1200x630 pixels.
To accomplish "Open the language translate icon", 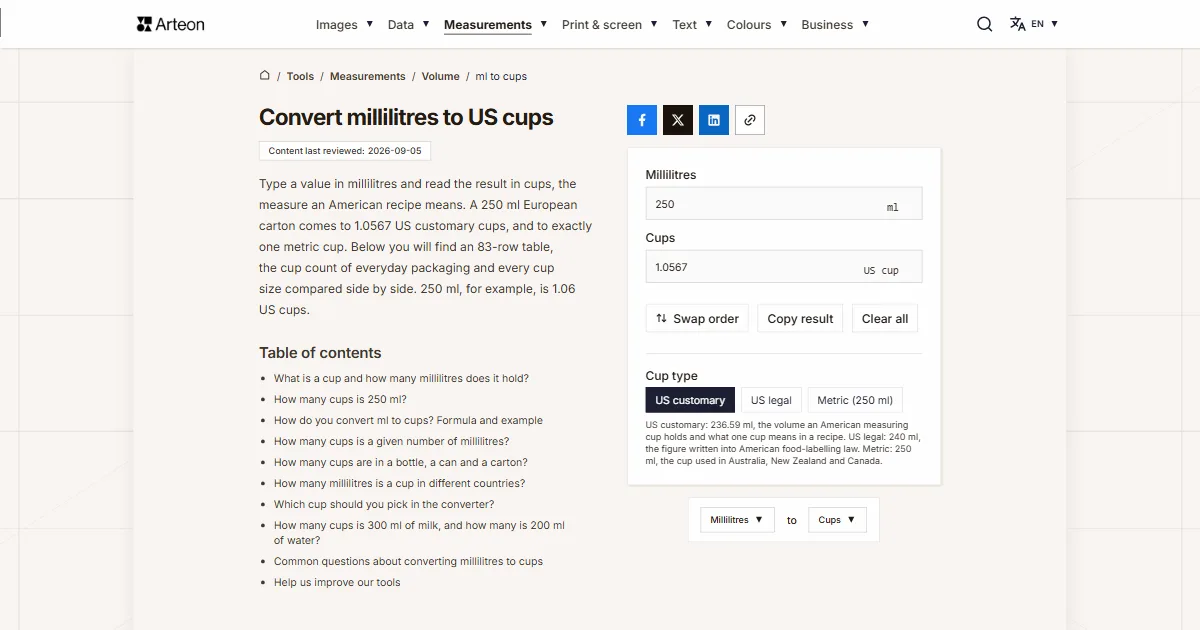I will 1018,24.
